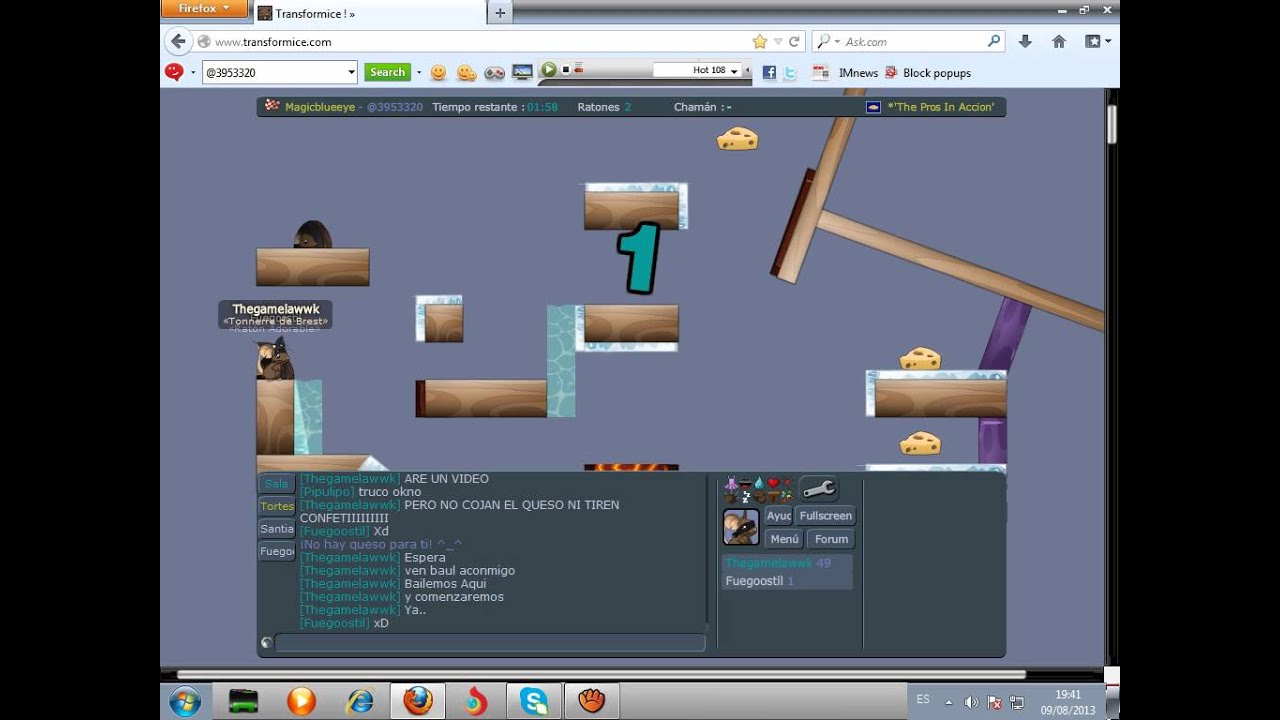
Task: Click the double-smiley friends icon in toolbar
Action: click(466, 72)
